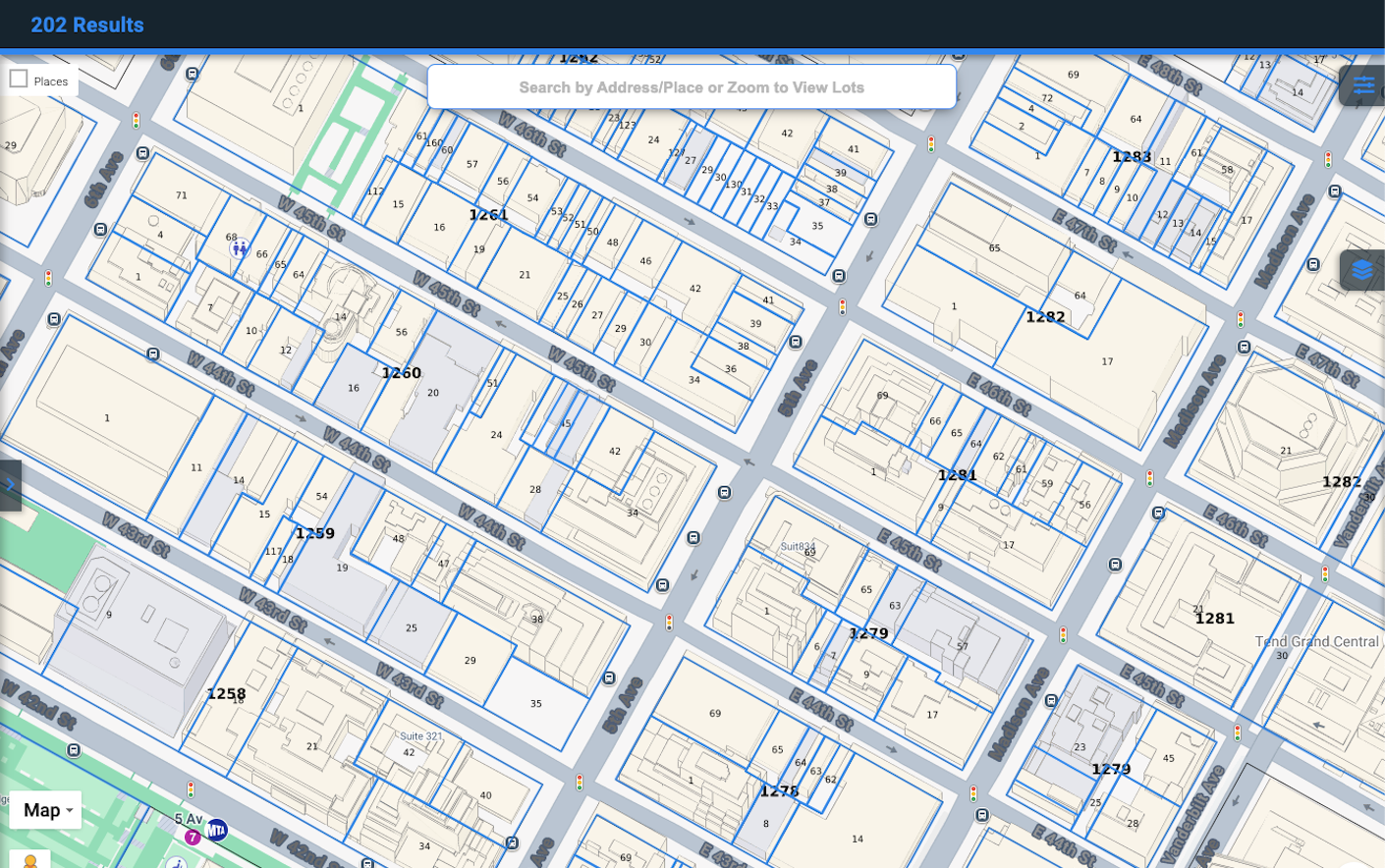Select lot 16 in block 1260
1385x868 pixels.
[354, 388]
